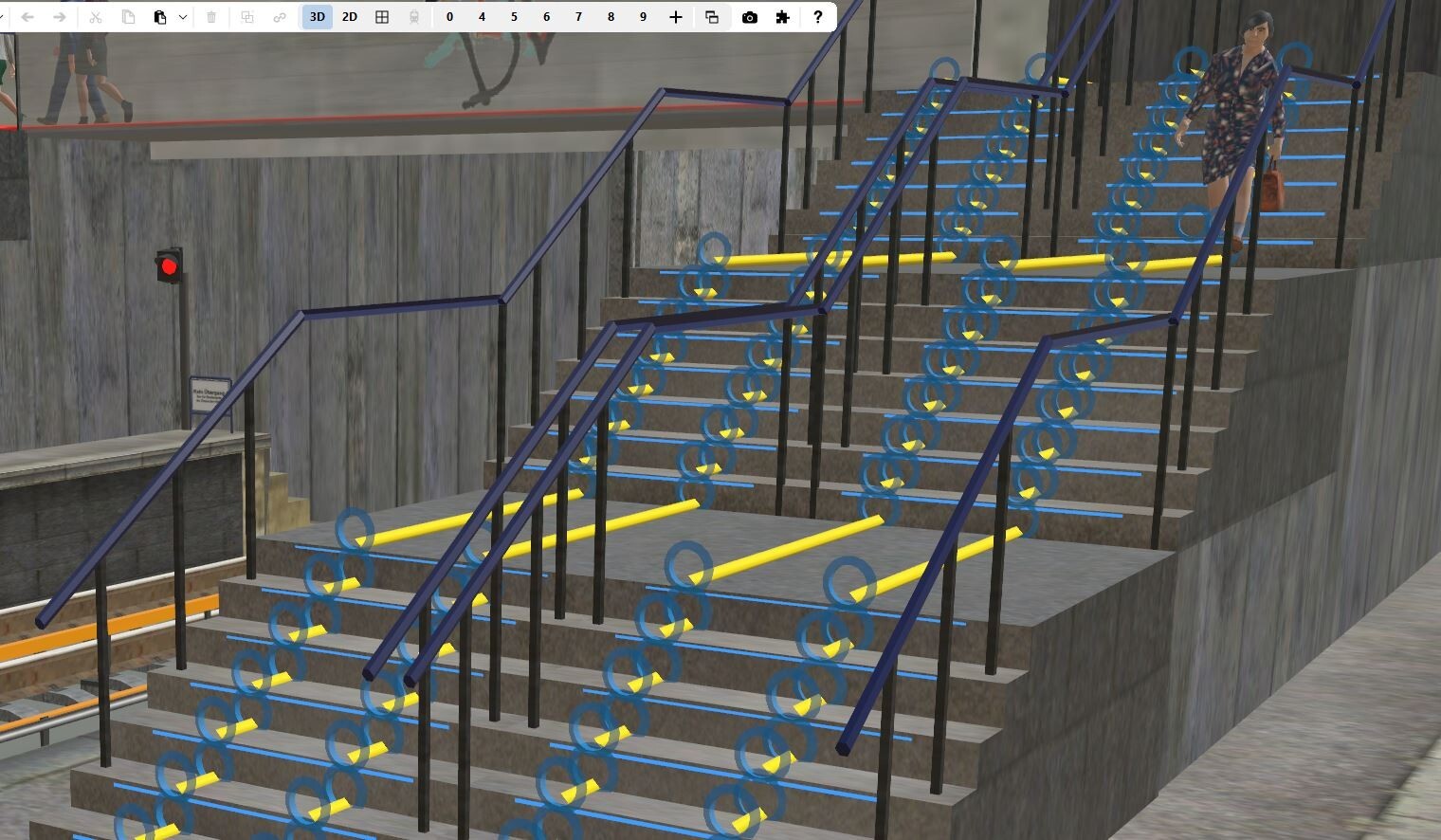Screen dimensions: 1441x840
Task: Open the plugins puzzle icon
Action: tap(782, 17)
